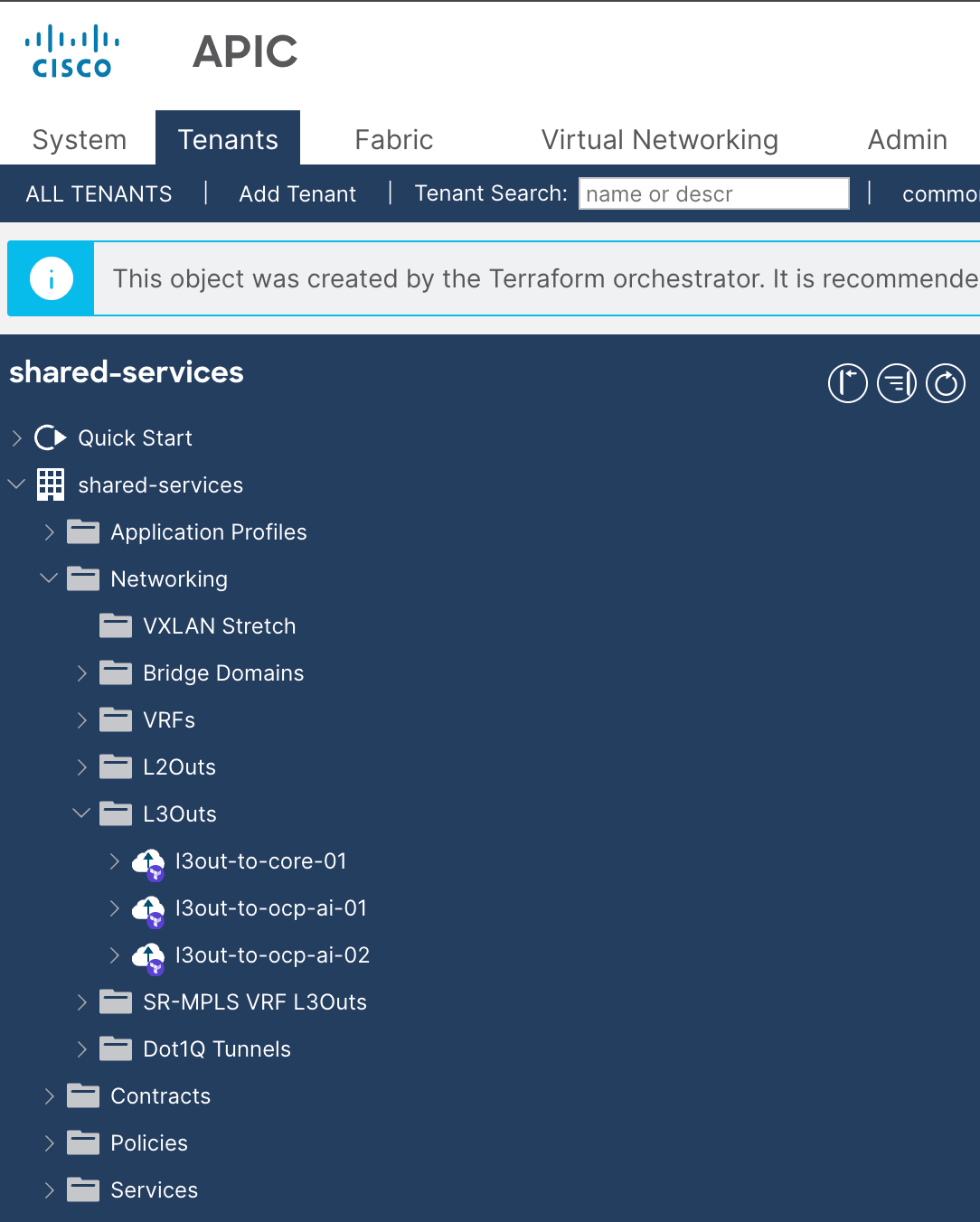
Task: Expand the Dot1Q Tunnels chevron
Action: (82, 1049)
